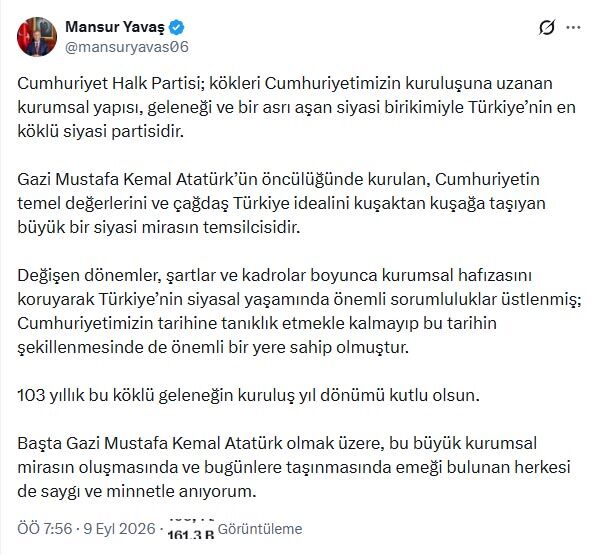Click the ÖÖ 7:56 timestamp
Screen dimensions: 598x555
click(45, 529)
